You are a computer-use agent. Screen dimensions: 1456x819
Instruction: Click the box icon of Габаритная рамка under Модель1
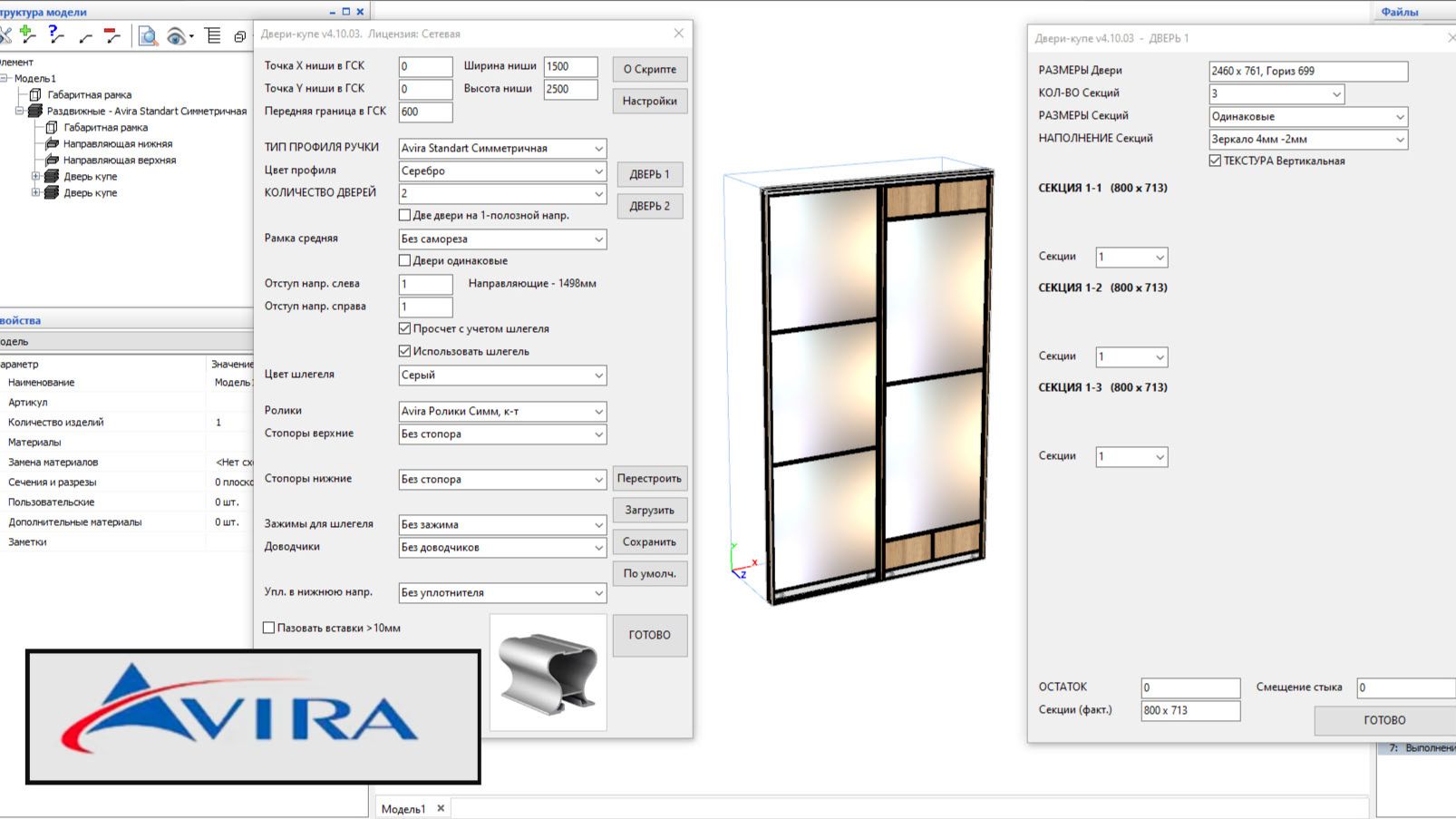(x=35, y=94)
